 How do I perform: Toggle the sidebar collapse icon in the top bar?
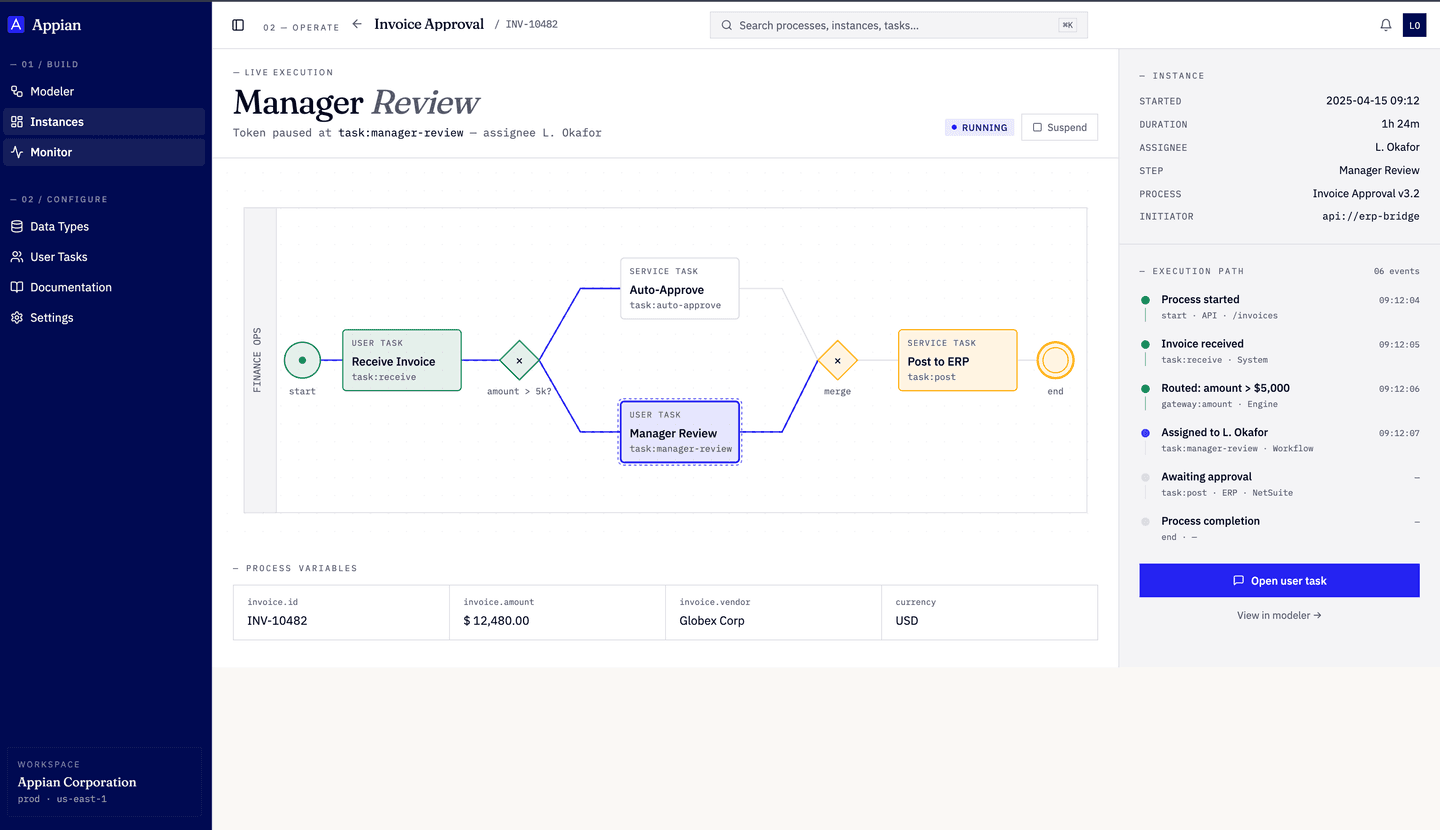click(x=238, y=24)
